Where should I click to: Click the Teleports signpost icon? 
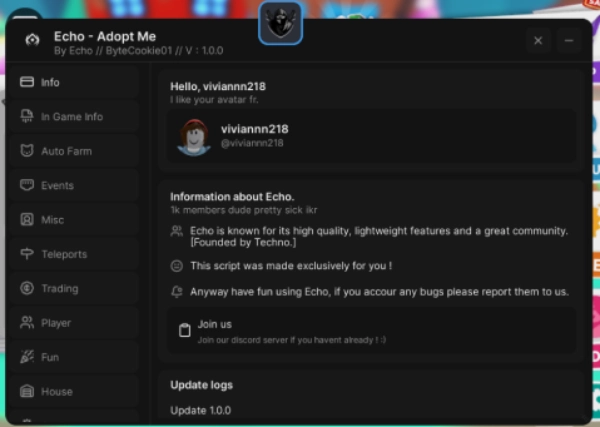pyautogui.click(x=27, y=254)
